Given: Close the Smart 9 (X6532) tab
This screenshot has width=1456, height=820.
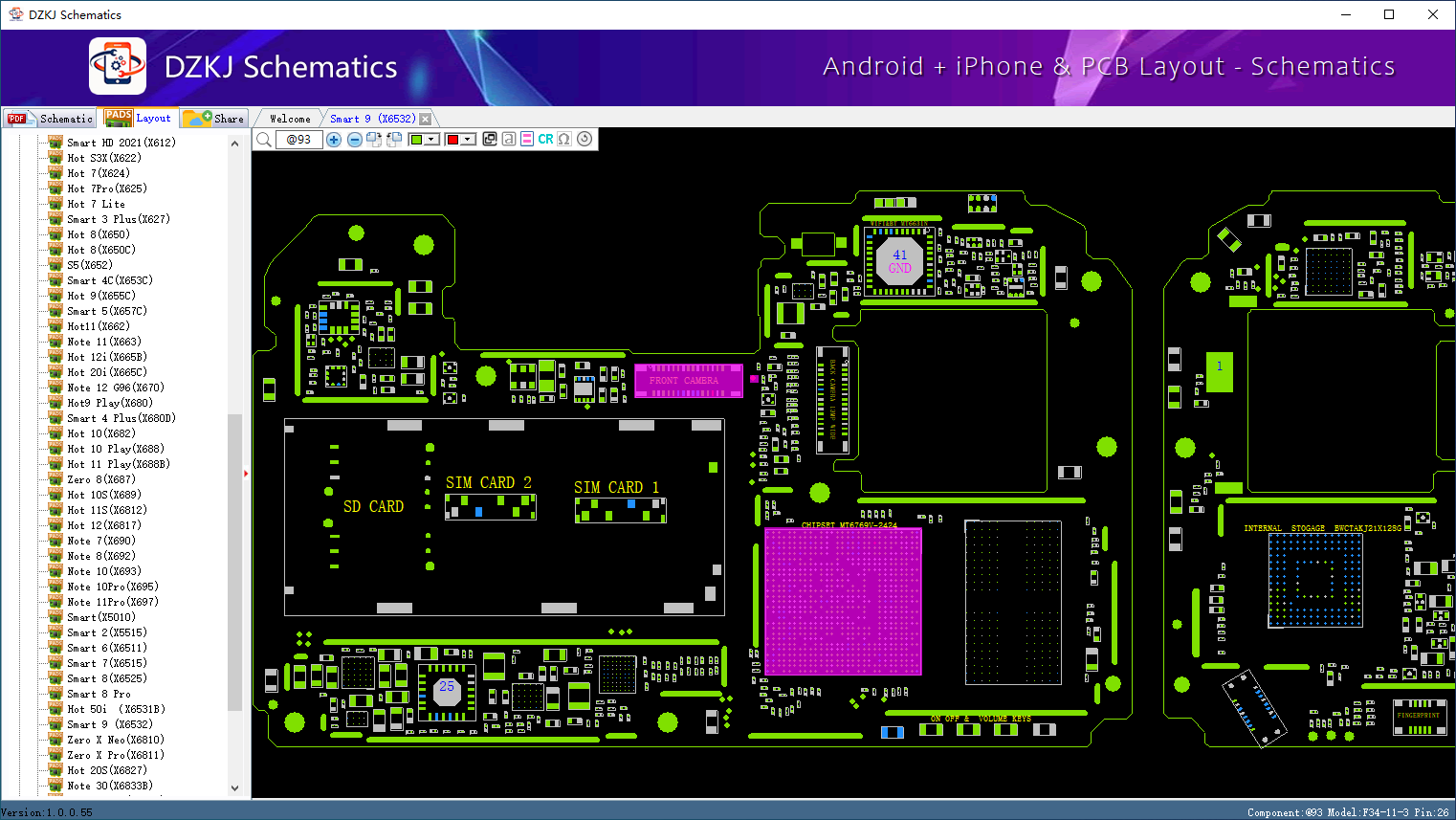Looking at the screenshot, I should (x=426, y=119).
